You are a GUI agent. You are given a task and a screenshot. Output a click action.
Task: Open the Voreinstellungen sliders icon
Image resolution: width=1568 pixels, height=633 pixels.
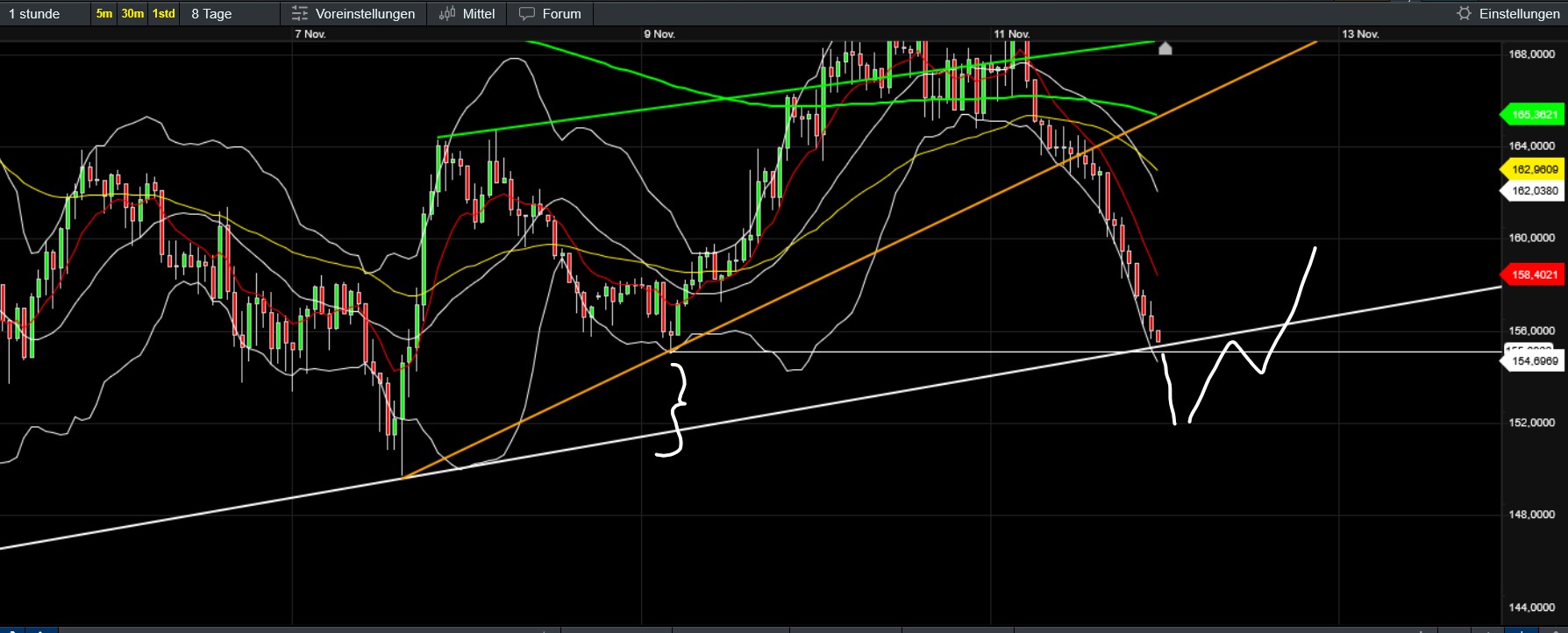[x=300, y=14]
